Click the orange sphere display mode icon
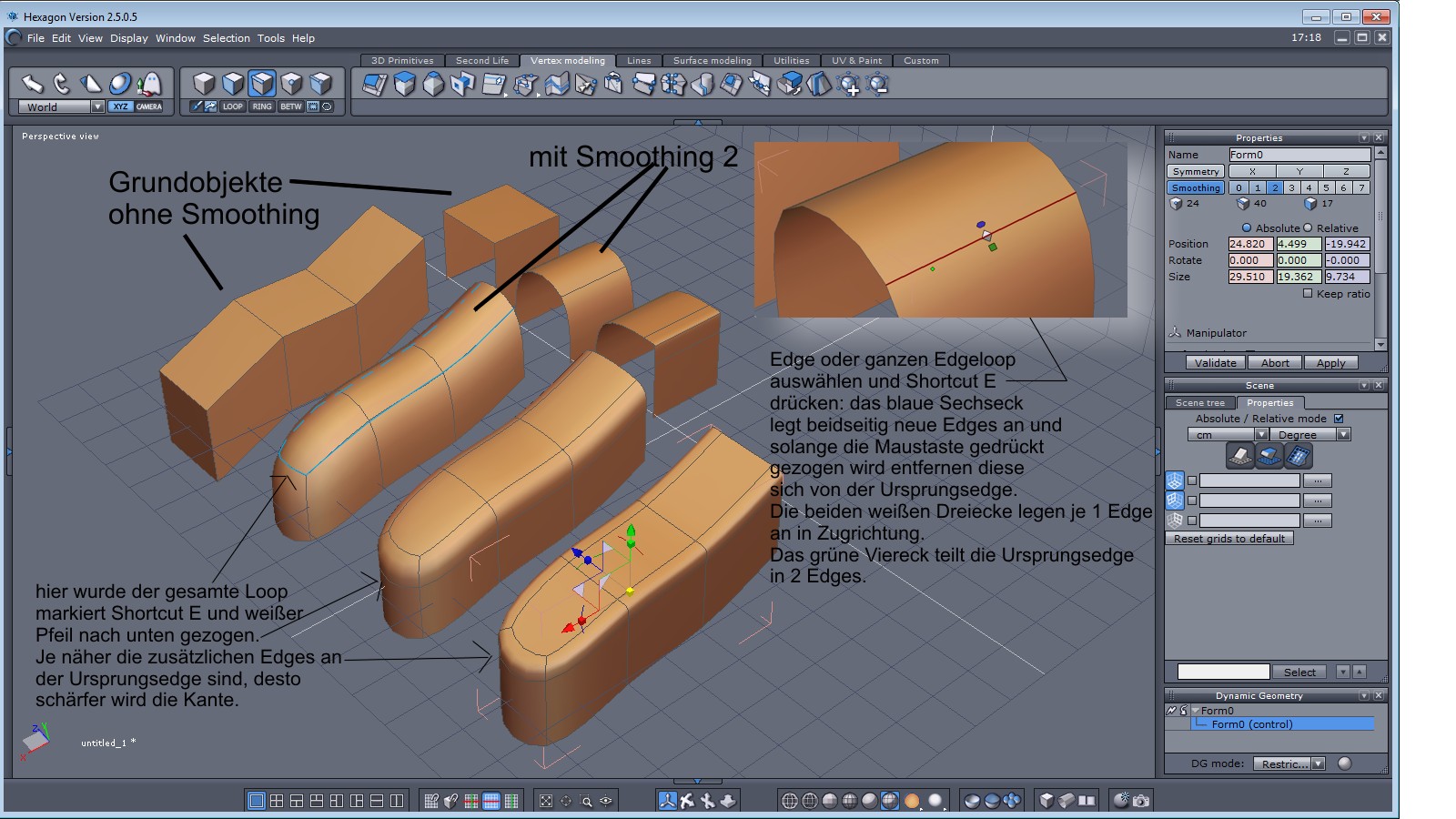Screen dimensions: 1456x819 (911, 801)
